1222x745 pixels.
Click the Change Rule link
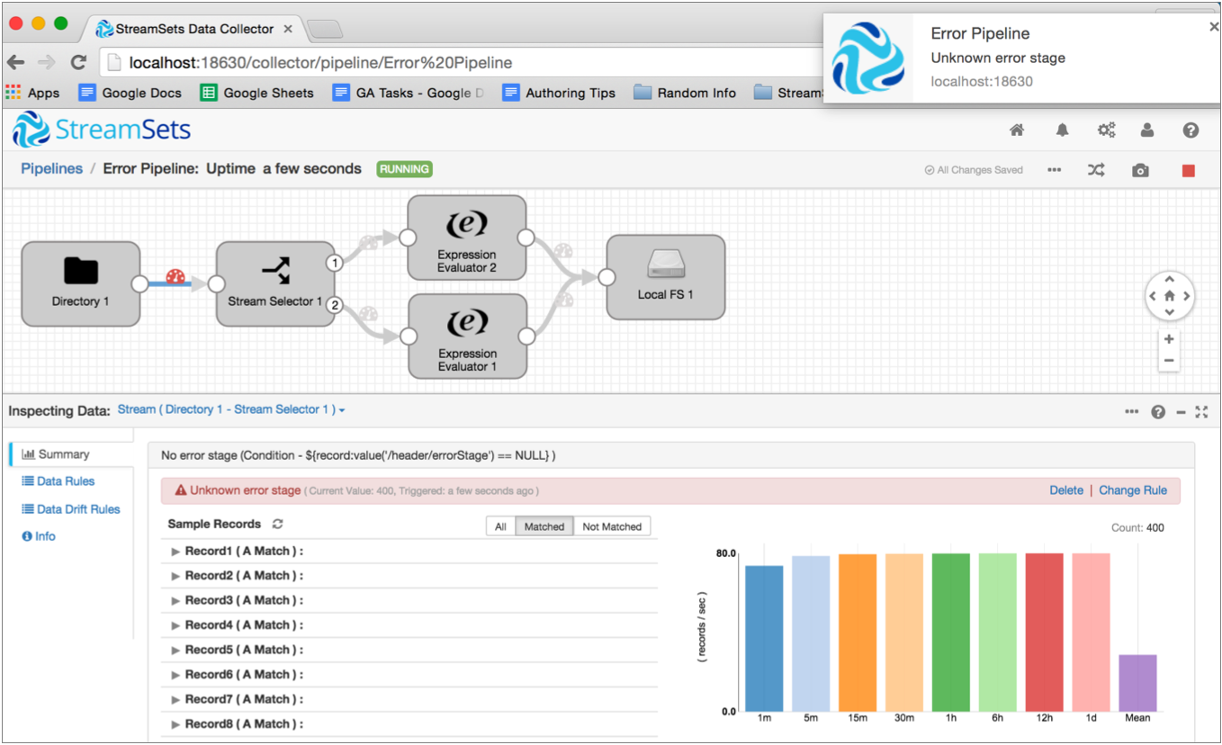1133,490
